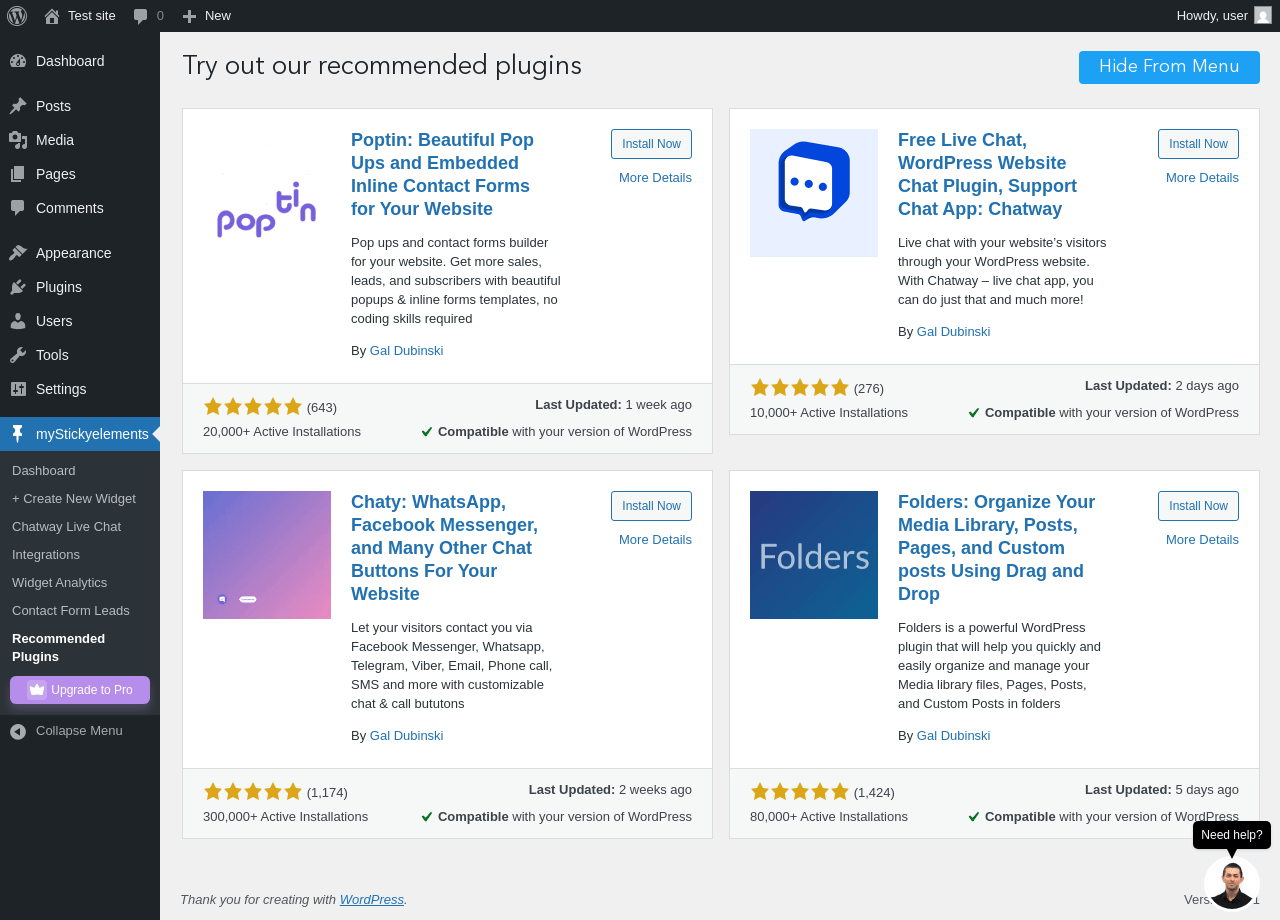Click the Collapse Menu arrow icon
1280x920 pixels.
point(18,731)
